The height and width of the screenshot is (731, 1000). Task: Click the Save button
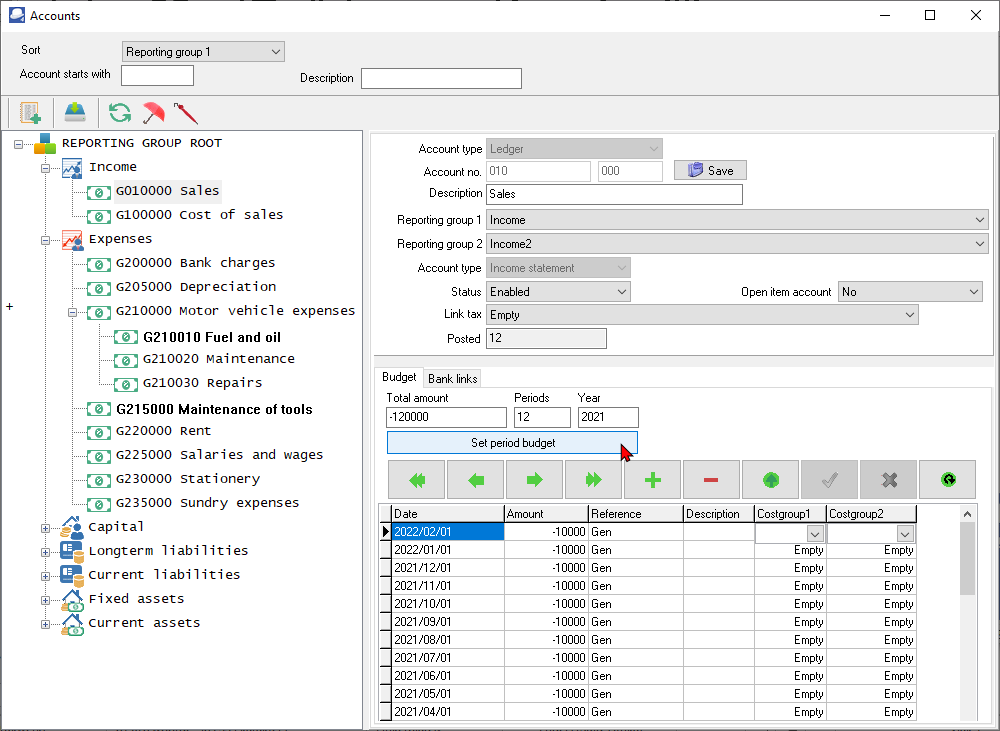pyautogui.click(x=710, y=171)
